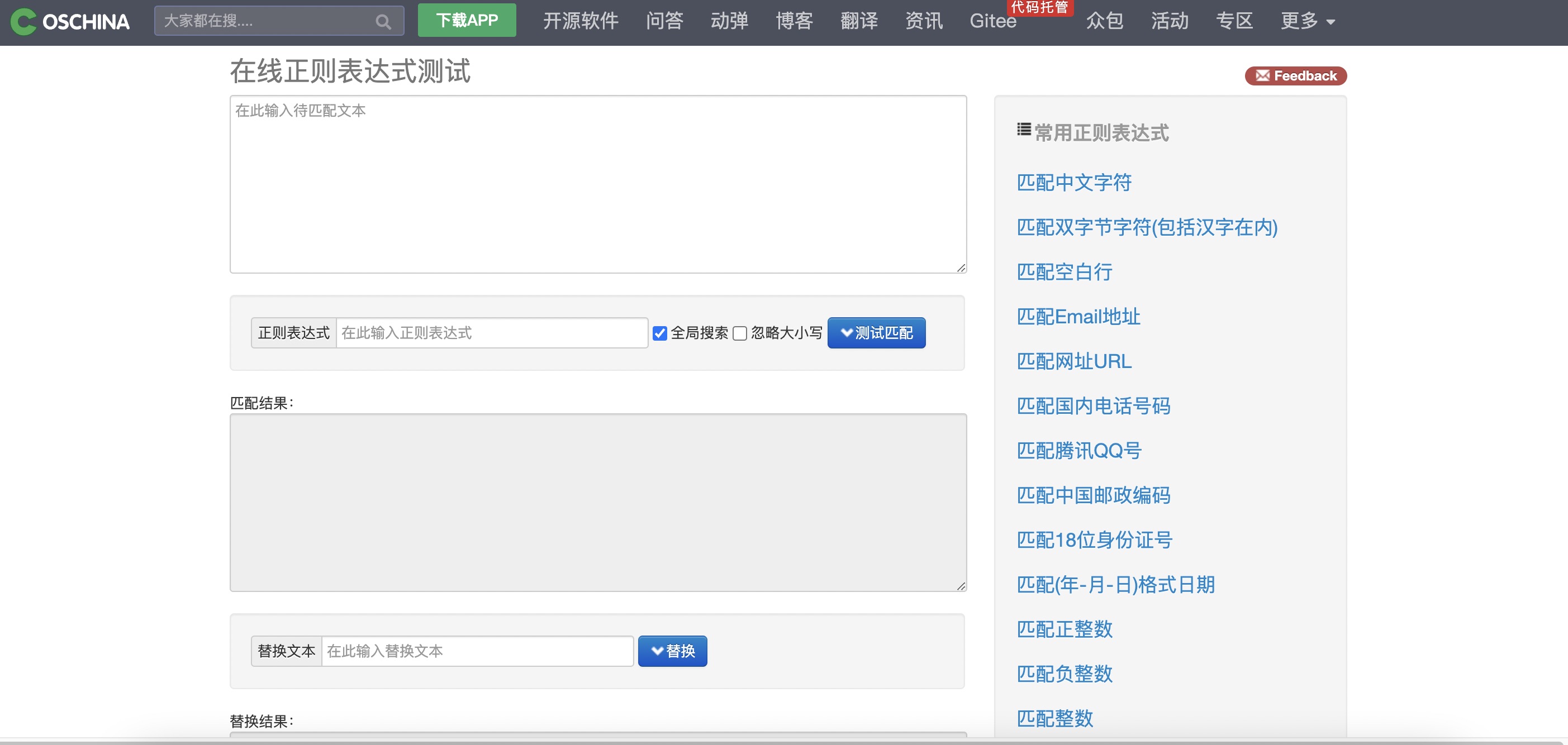Click the 正则表达式 input field
This screenshot has width=1568, height=745.
tap(492, 333)
